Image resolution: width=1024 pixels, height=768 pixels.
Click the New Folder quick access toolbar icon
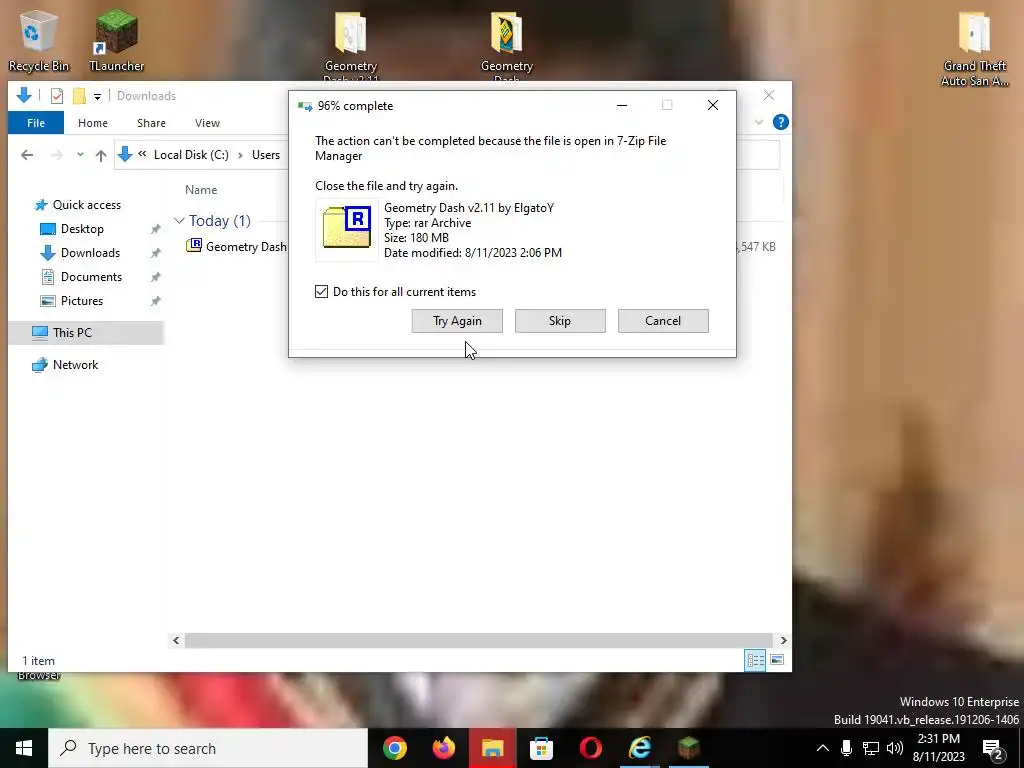coord(79,96)
